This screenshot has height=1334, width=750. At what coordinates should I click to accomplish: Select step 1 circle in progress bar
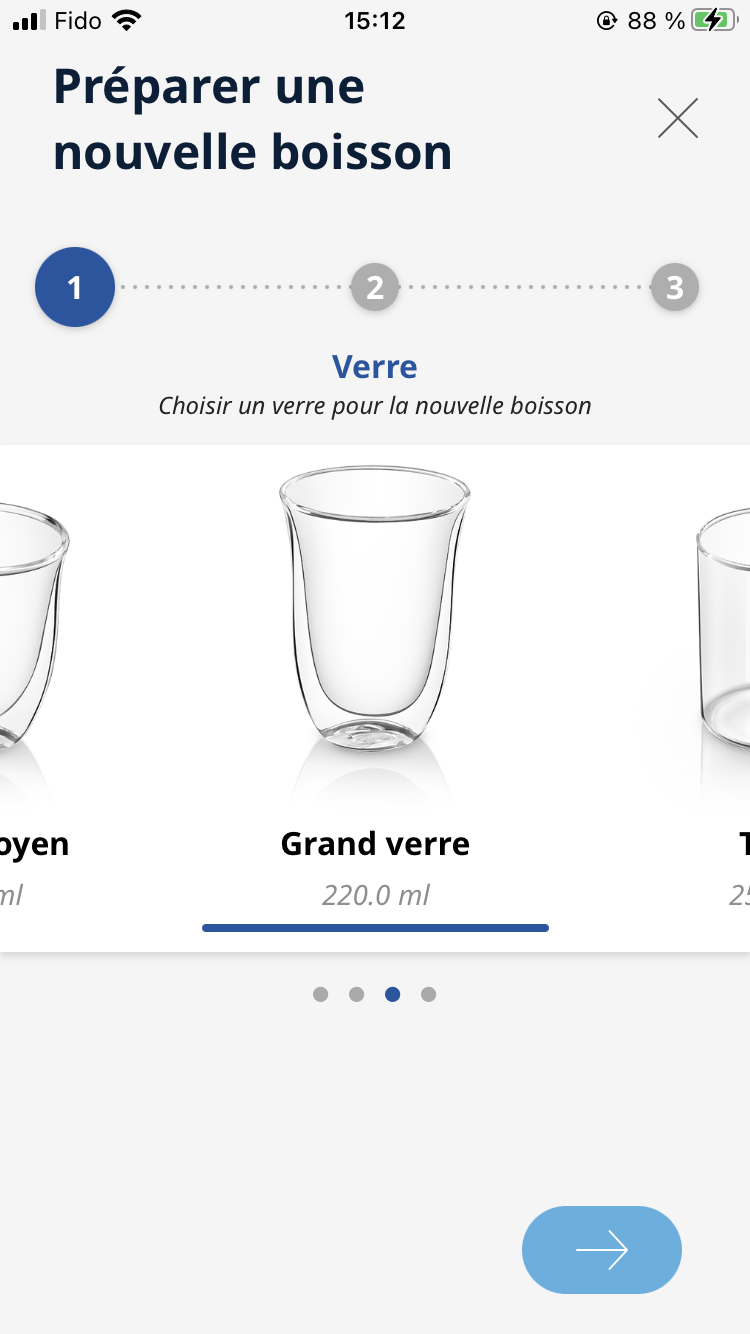point(75,287)
